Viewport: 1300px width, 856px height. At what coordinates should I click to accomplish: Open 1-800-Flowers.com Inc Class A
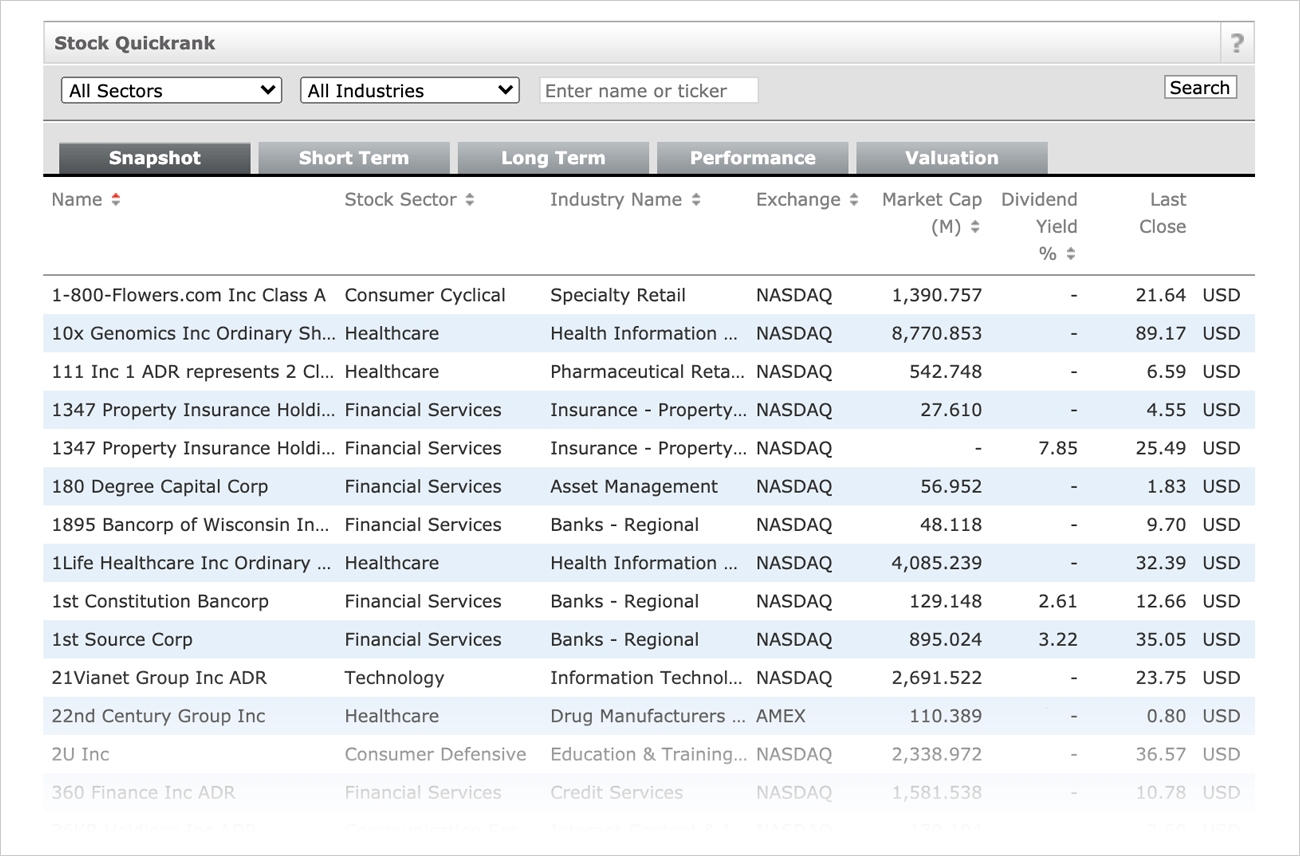pyautogui.click(x=189, y=295)
